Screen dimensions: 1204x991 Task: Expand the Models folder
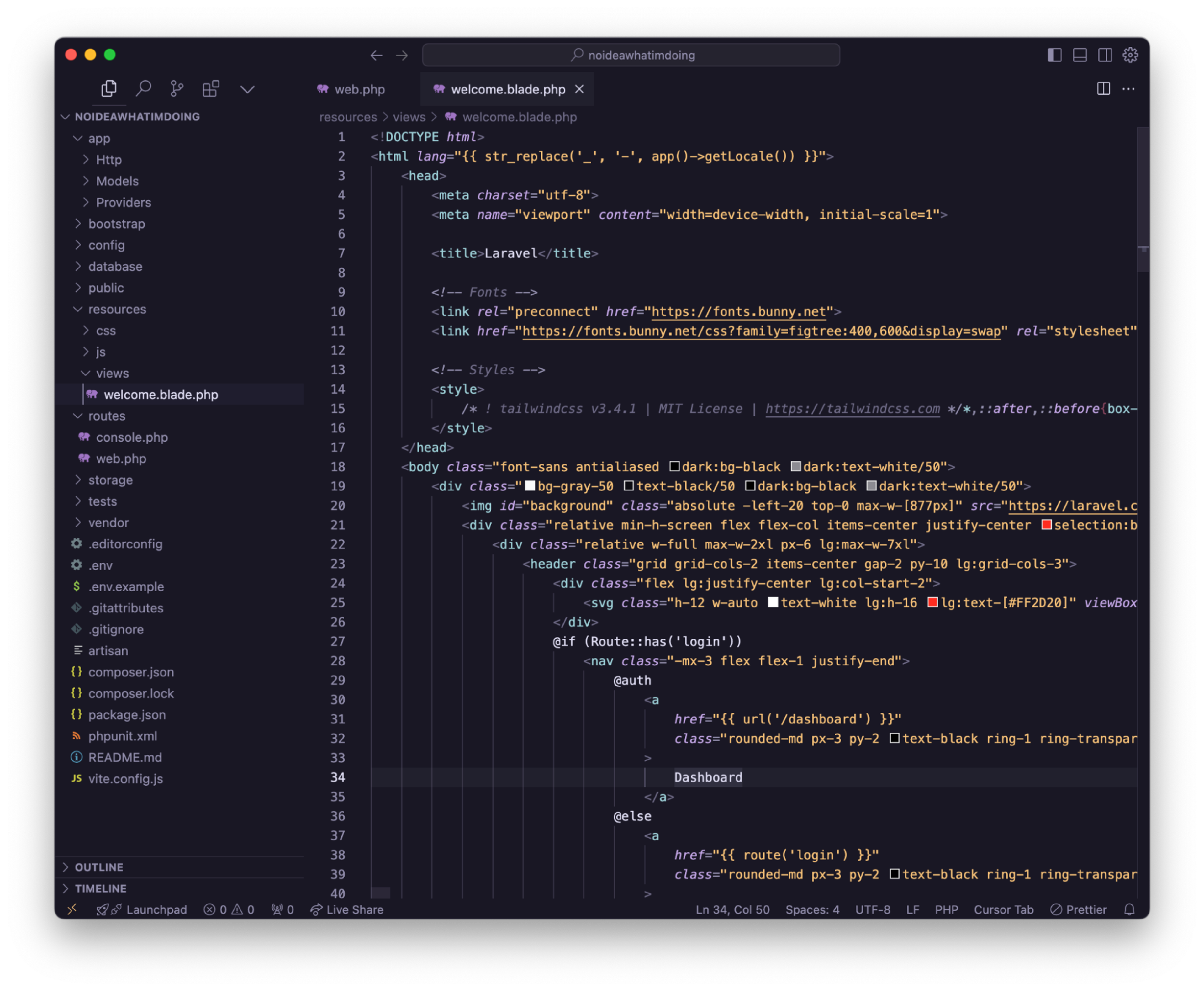[x=117, y=181]
